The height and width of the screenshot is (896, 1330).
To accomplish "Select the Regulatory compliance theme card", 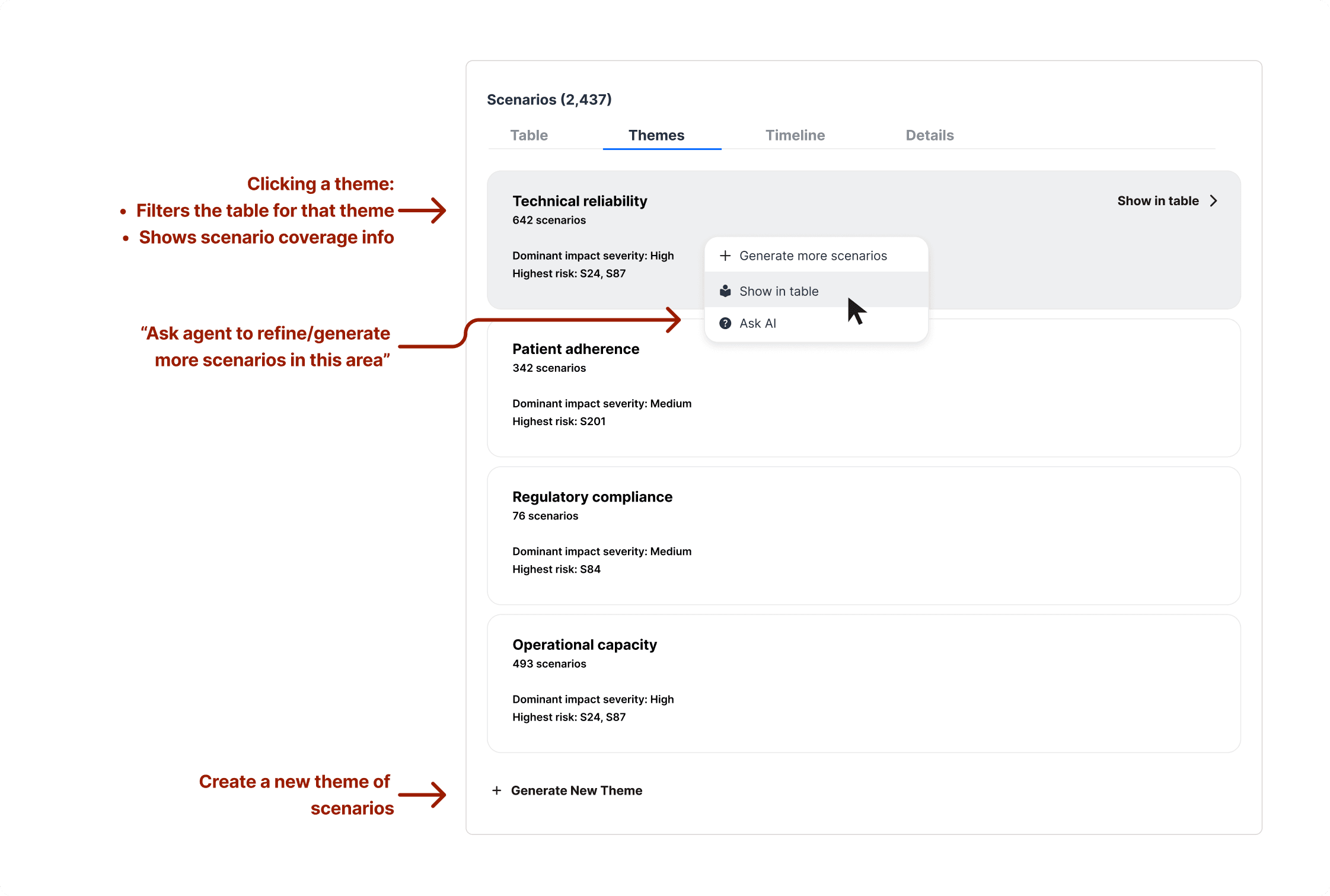I will tap(592, 497).
